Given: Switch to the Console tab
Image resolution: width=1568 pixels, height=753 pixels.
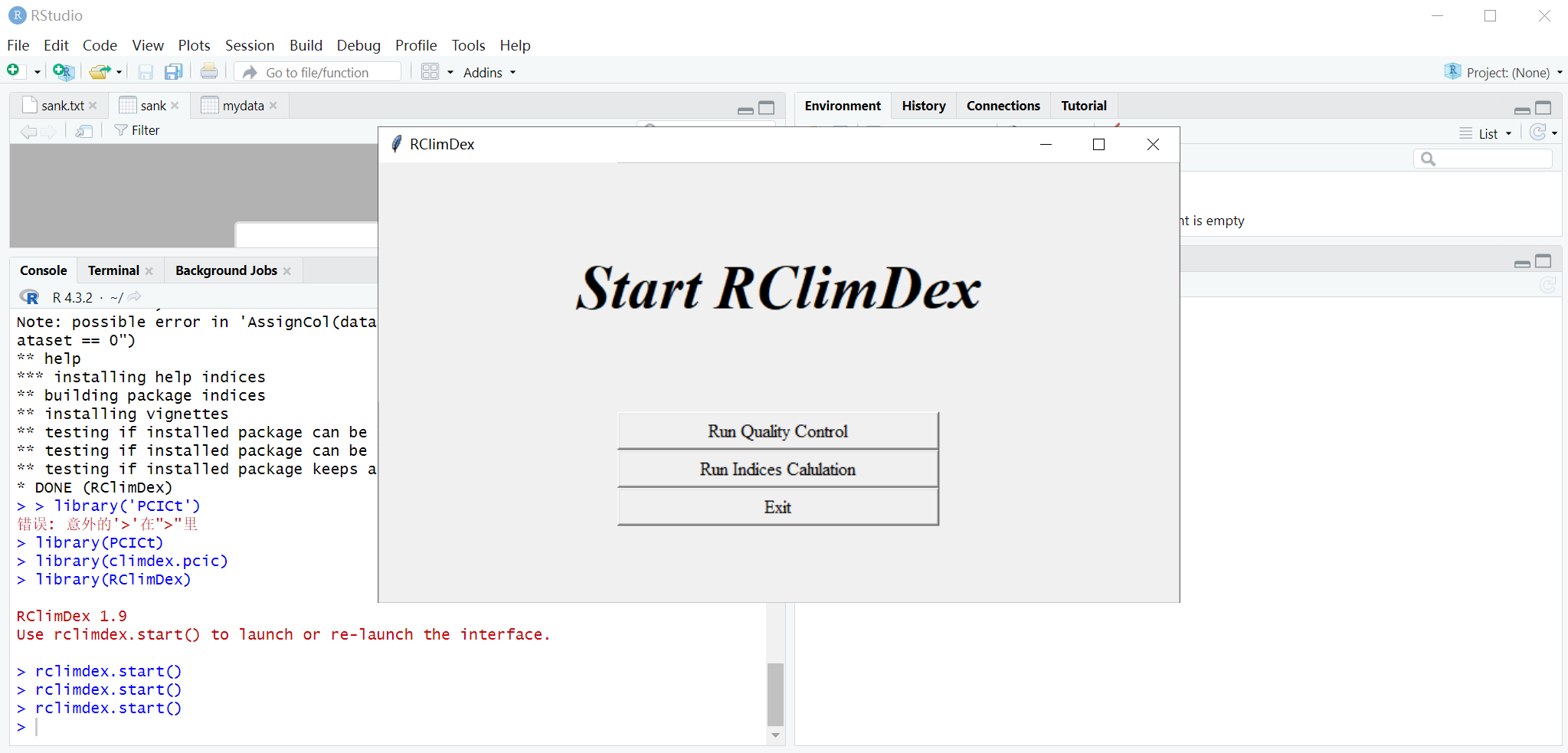Looking at the screenshot, I should click(x=44, y=270).
